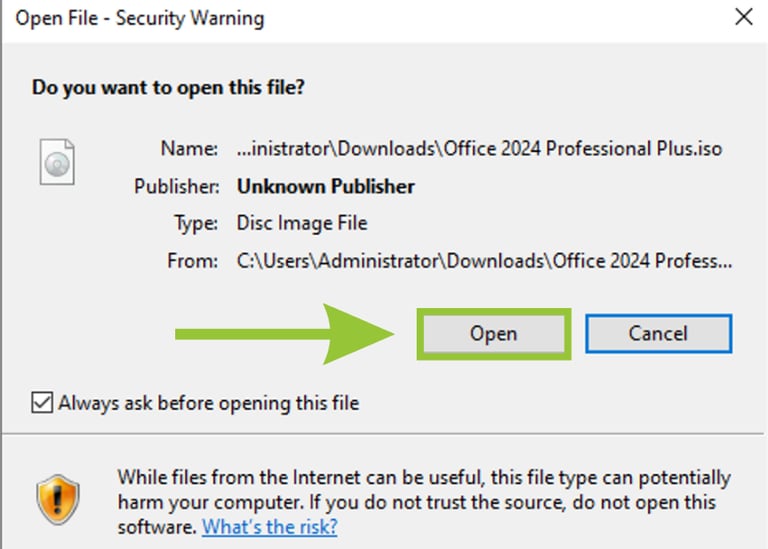768x549 pixels.
Task: Click the Open button
Action: [x=494, y=334]
